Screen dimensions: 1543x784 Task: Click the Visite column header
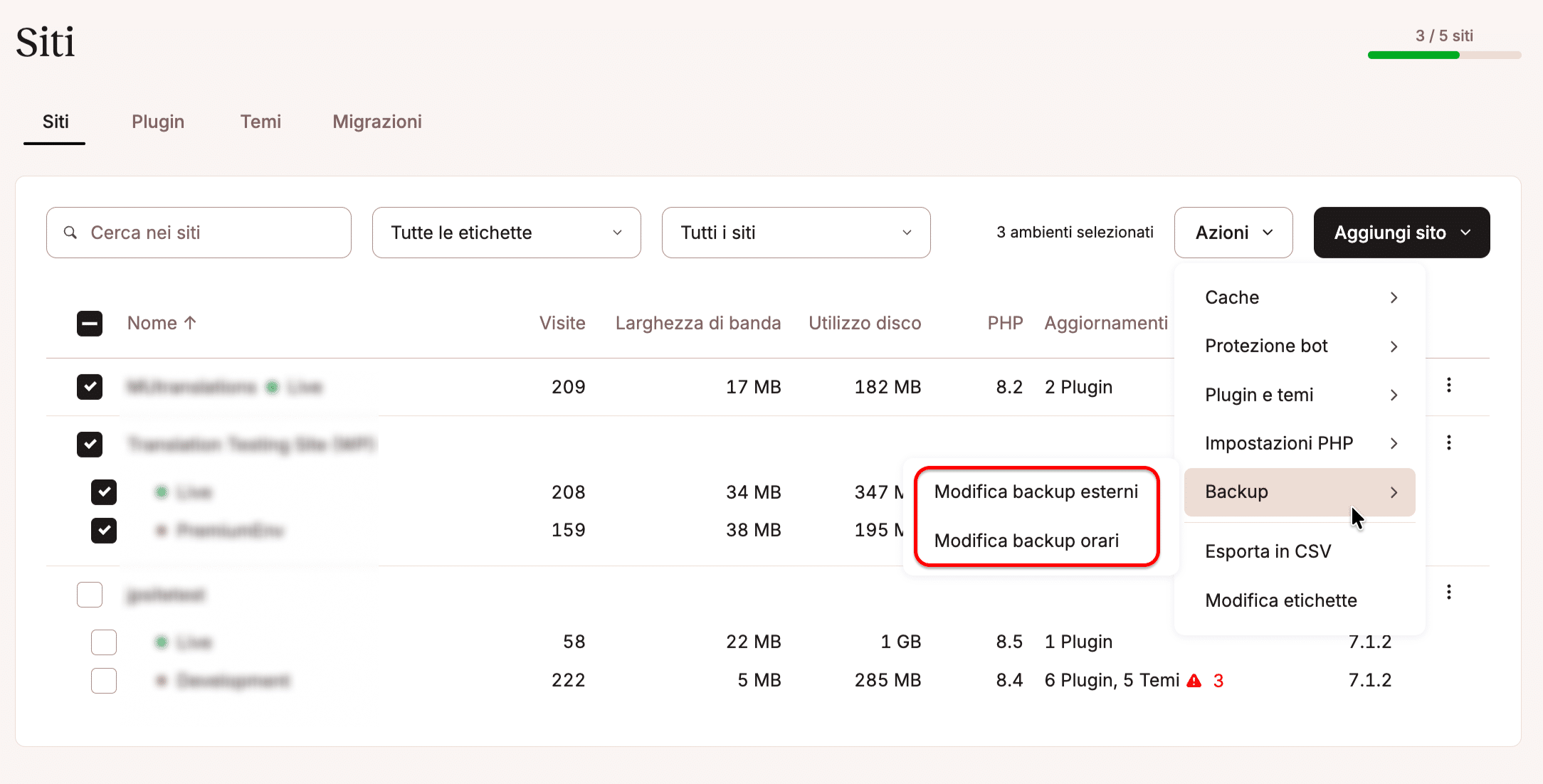click(562, 323)
